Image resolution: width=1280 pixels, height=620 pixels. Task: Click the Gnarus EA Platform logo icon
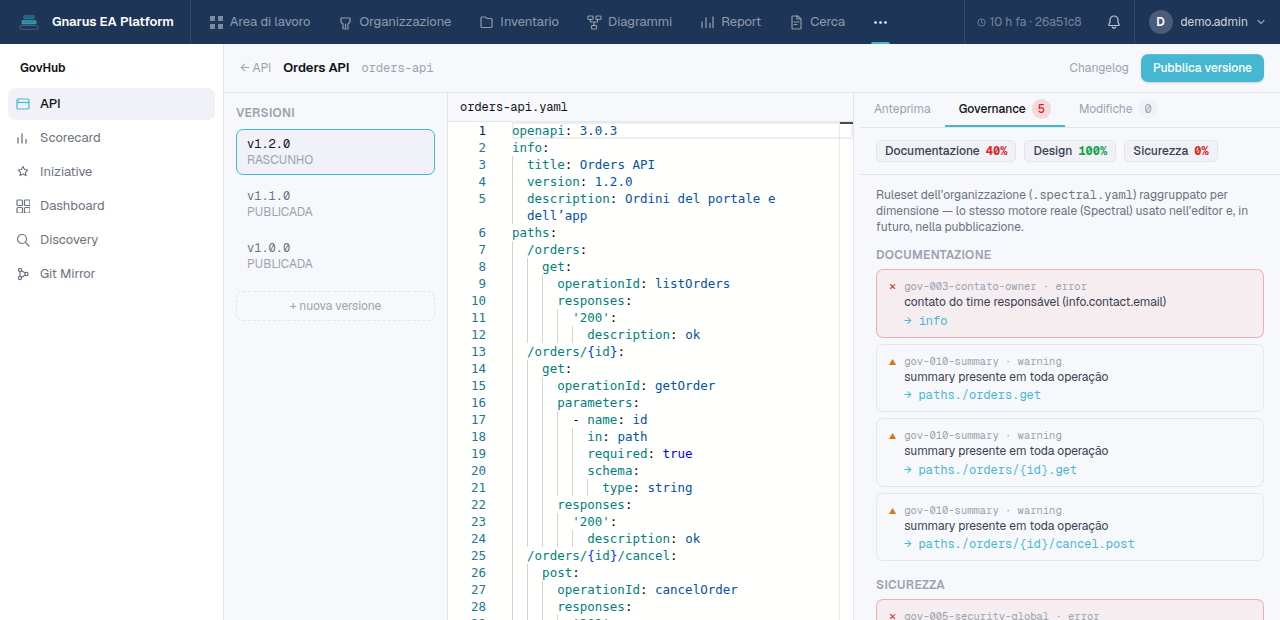29,21
